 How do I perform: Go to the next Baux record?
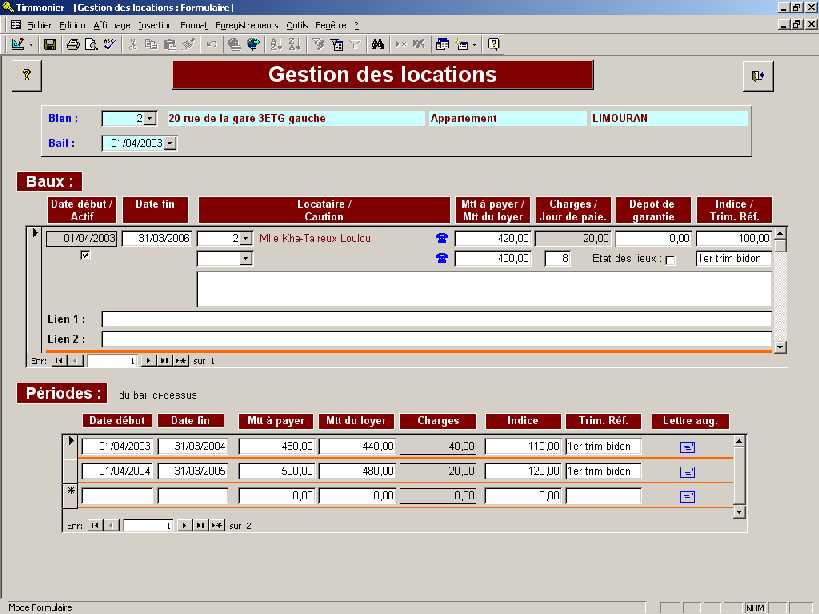coord(148,360)
